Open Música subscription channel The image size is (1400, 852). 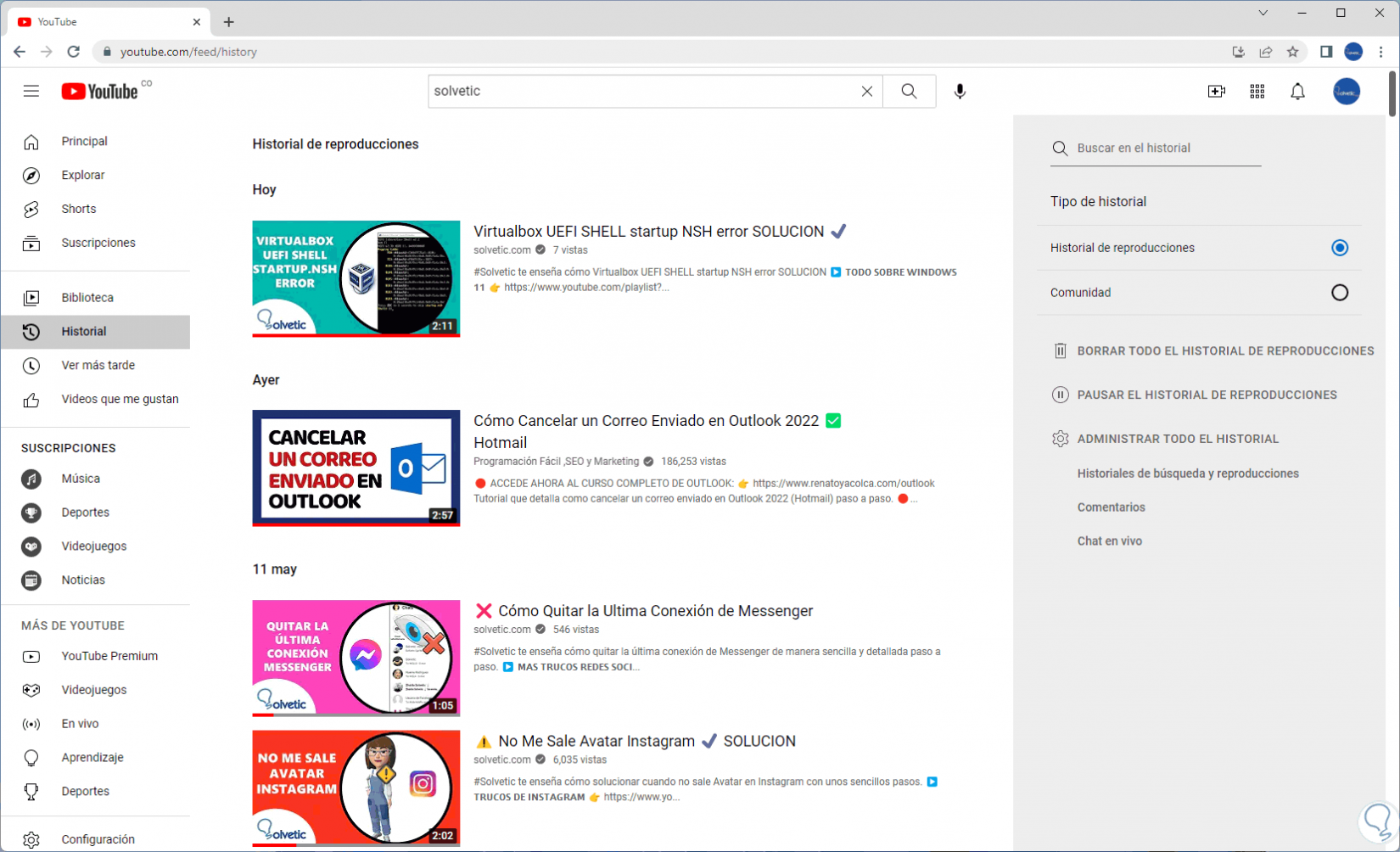point(96,479)
